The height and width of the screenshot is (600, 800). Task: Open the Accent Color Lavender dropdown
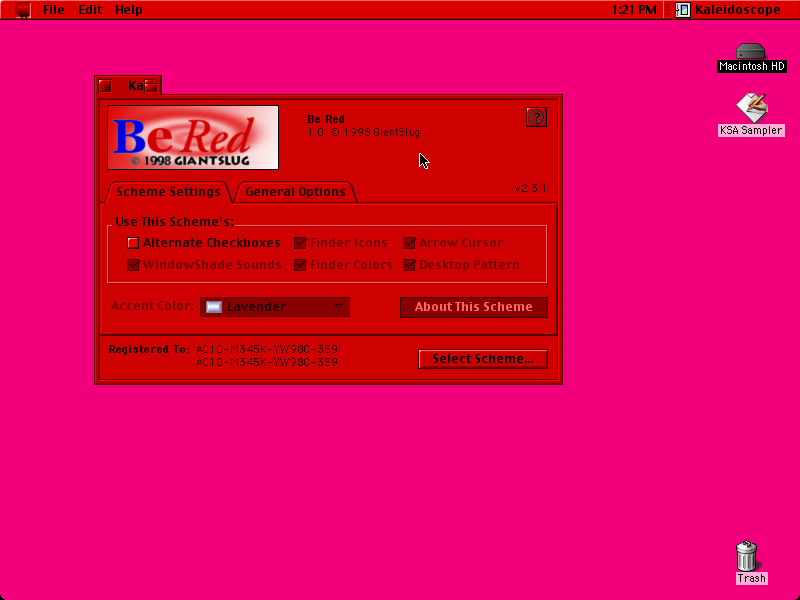tap(275, 307)
